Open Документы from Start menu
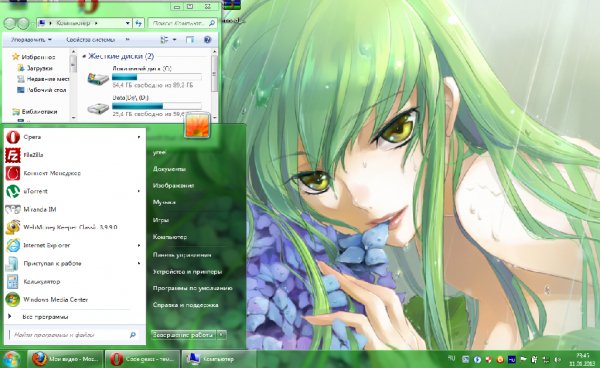This screenshot has height=368, width=600. pos(169,169)
